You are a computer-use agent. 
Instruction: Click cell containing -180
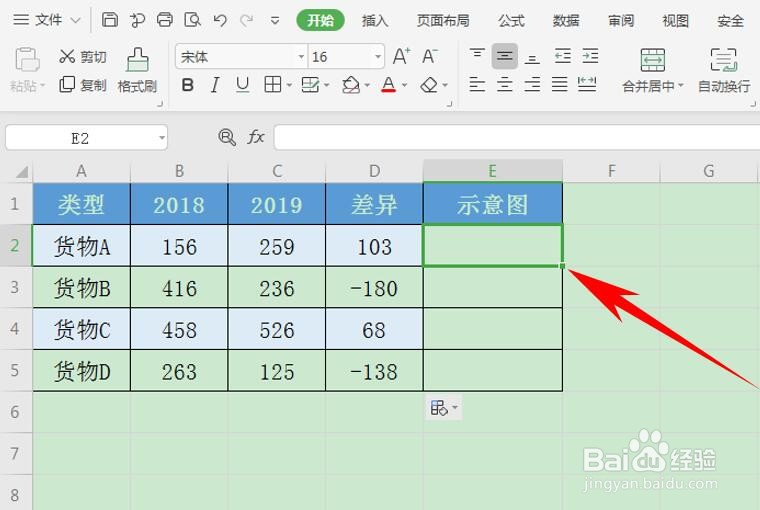tap(374, 288)
